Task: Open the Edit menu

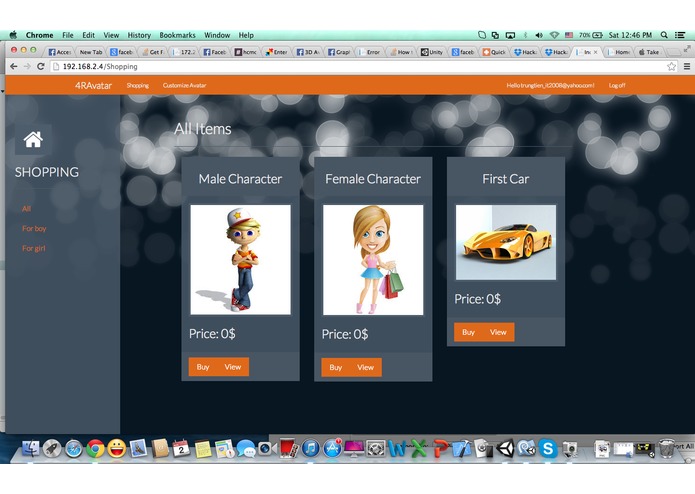Action: click(89, 35)
